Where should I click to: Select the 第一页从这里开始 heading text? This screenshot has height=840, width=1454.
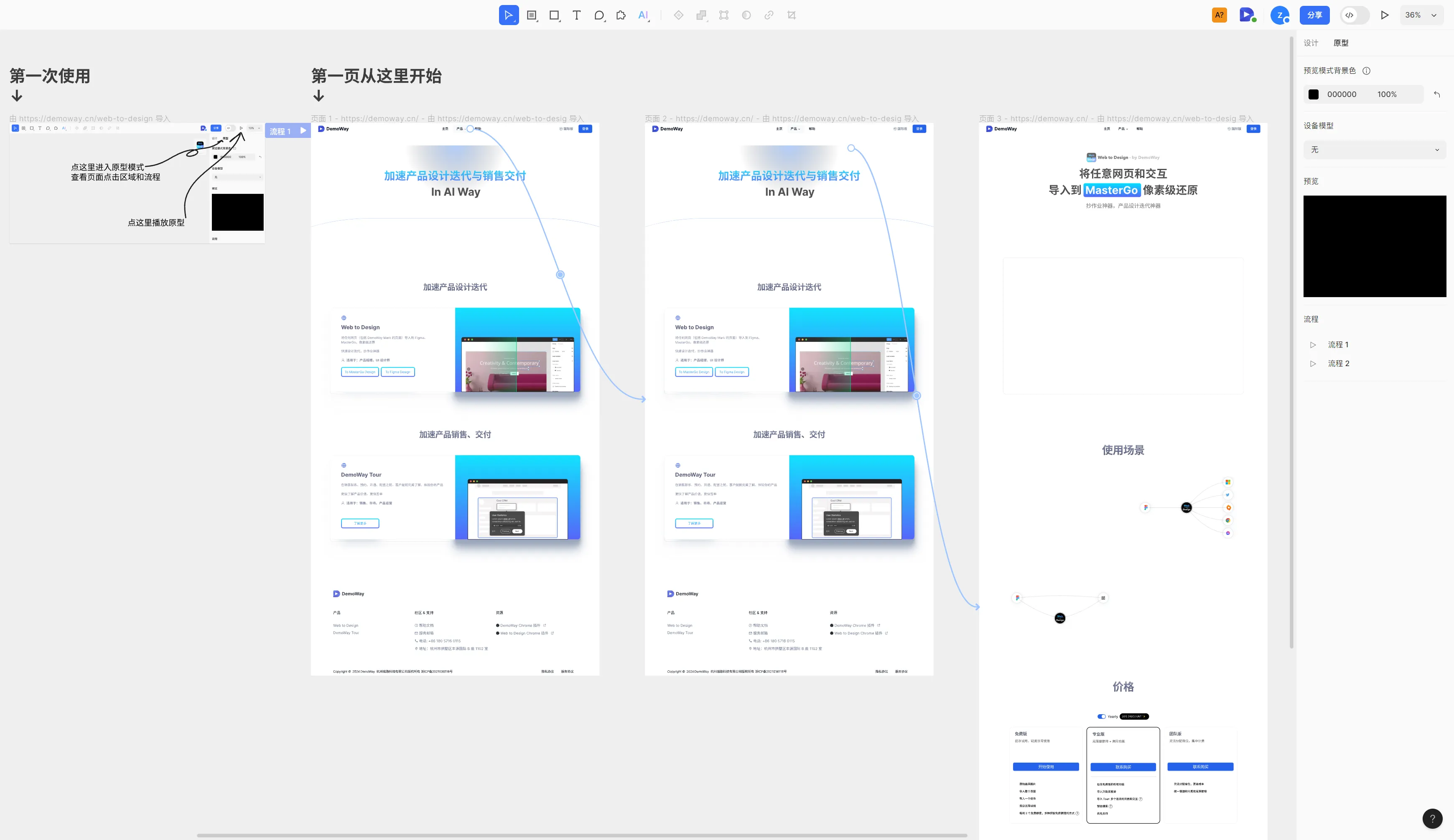pos(376,76)
